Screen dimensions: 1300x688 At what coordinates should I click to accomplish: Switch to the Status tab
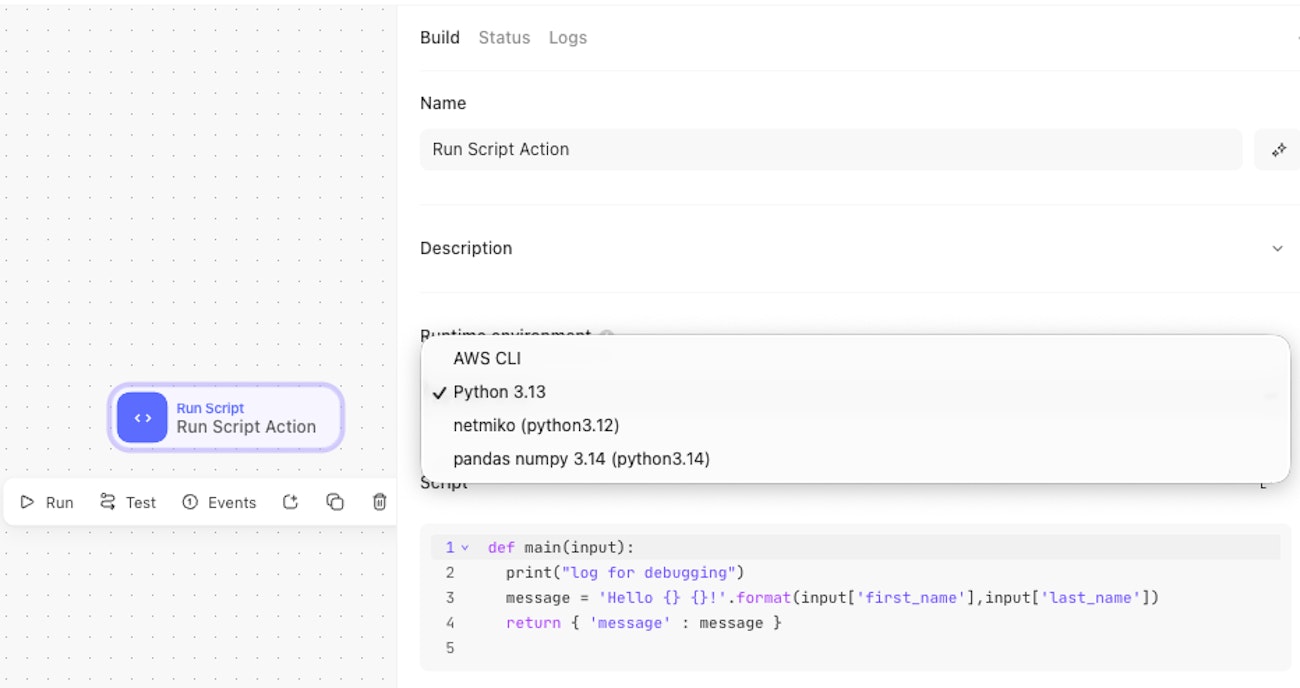pyautogui.click(x=504, y=38)
